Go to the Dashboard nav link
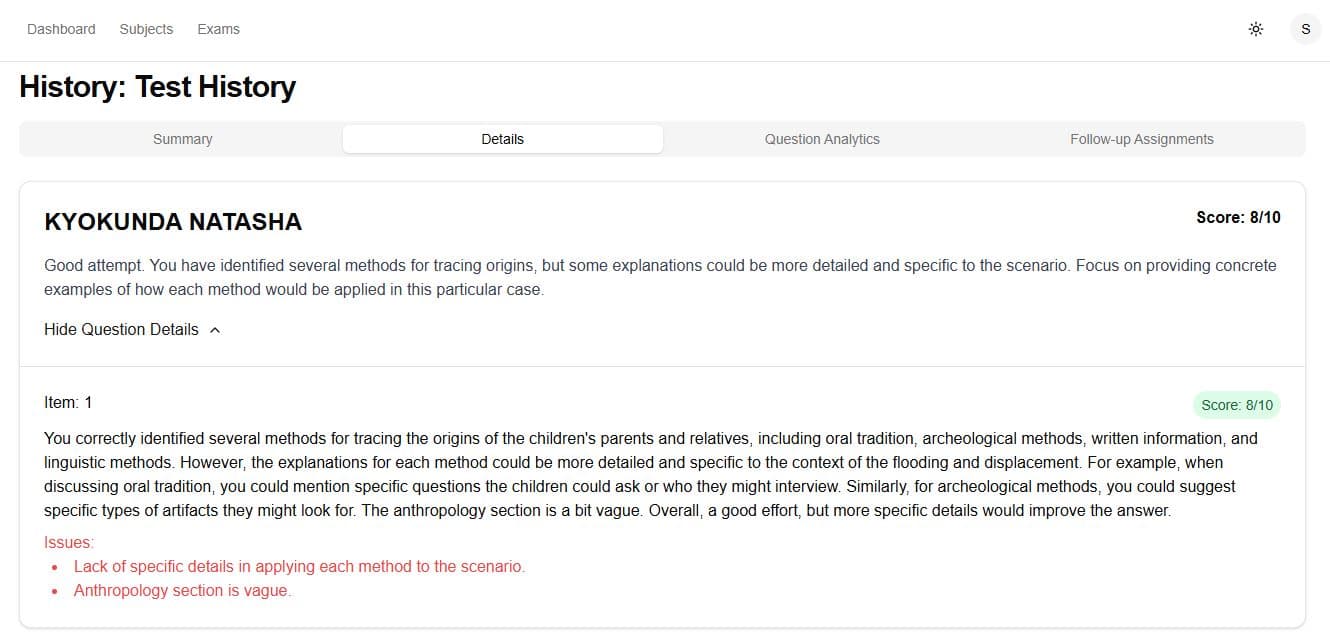The image size is (1330, 635). click(x=61, y=29)
